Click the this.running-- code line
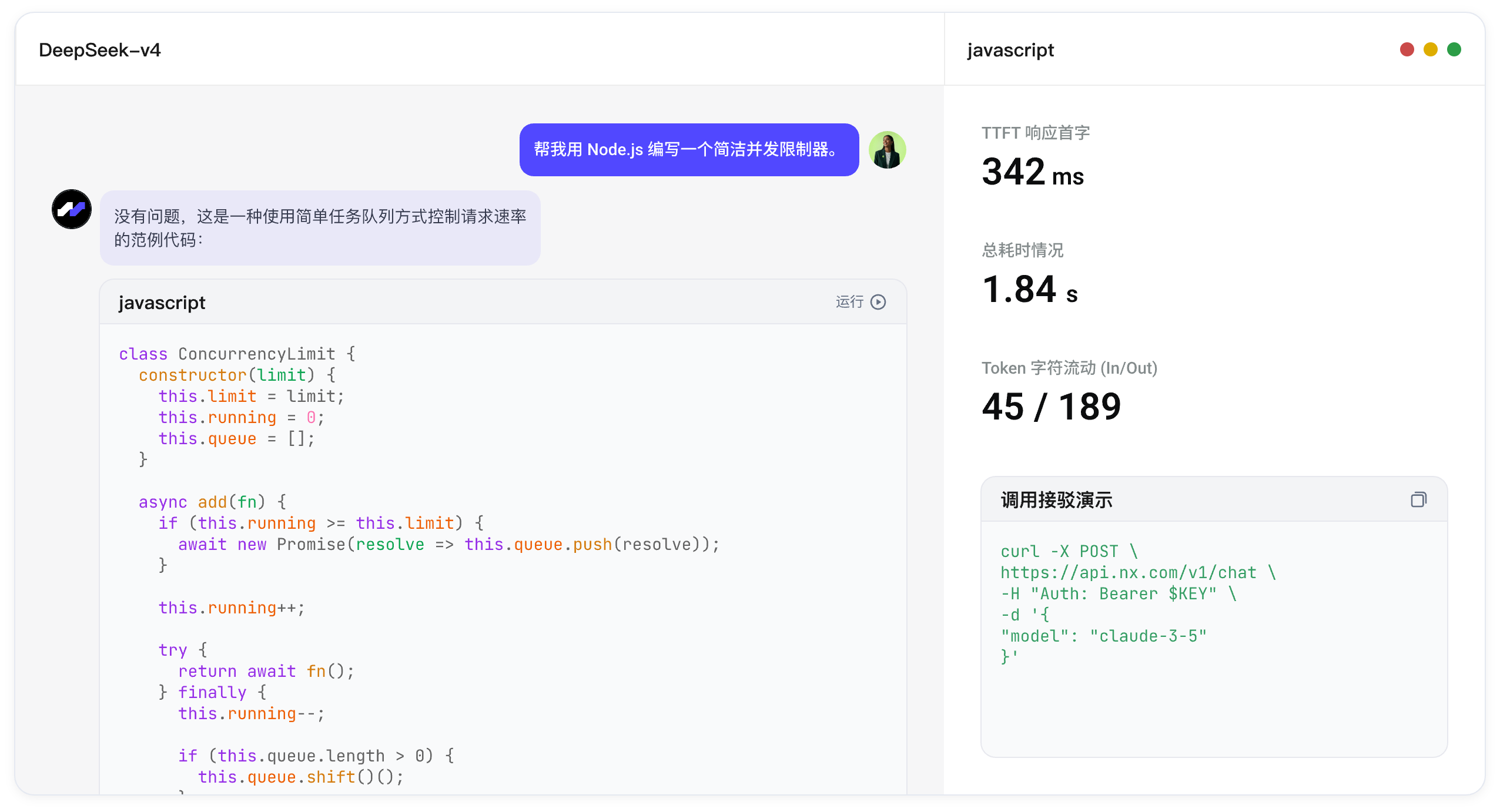 251,714
